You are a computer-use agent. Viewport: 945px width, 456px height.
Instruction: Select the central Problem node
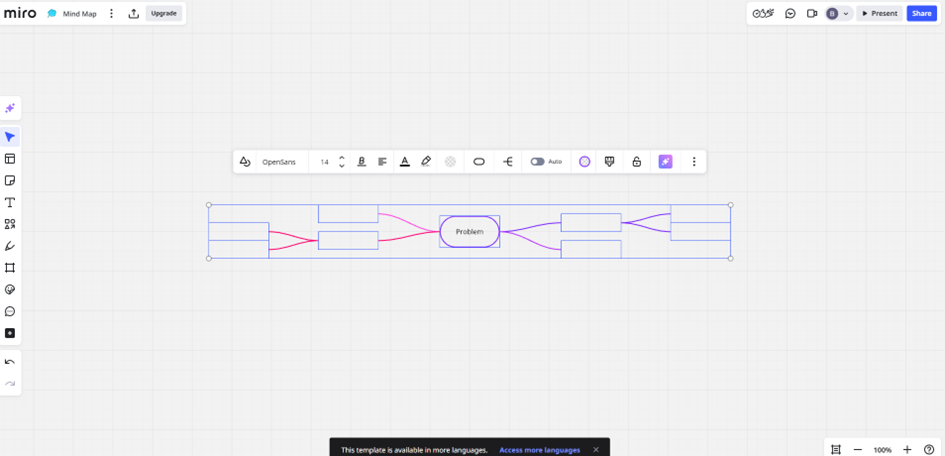tap(469, 232)
